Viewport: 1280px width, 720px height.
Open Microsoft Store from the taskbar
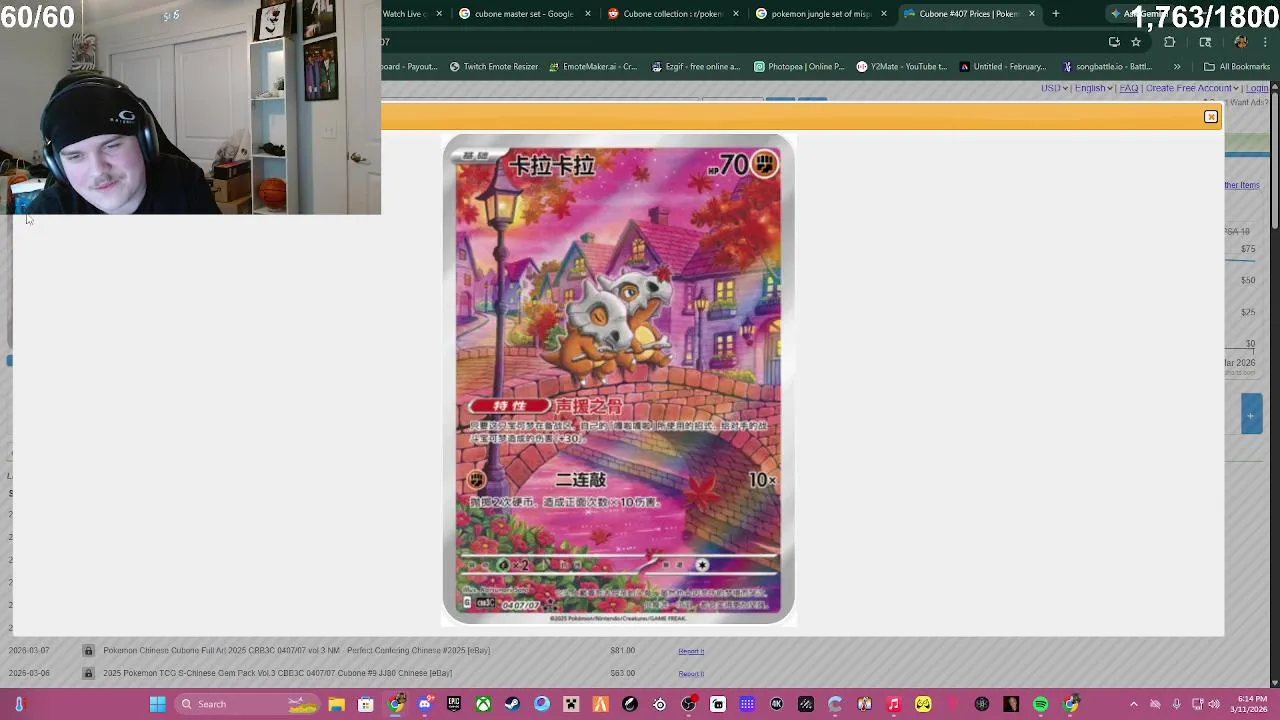pyautogui.click(x=366, y=704)
